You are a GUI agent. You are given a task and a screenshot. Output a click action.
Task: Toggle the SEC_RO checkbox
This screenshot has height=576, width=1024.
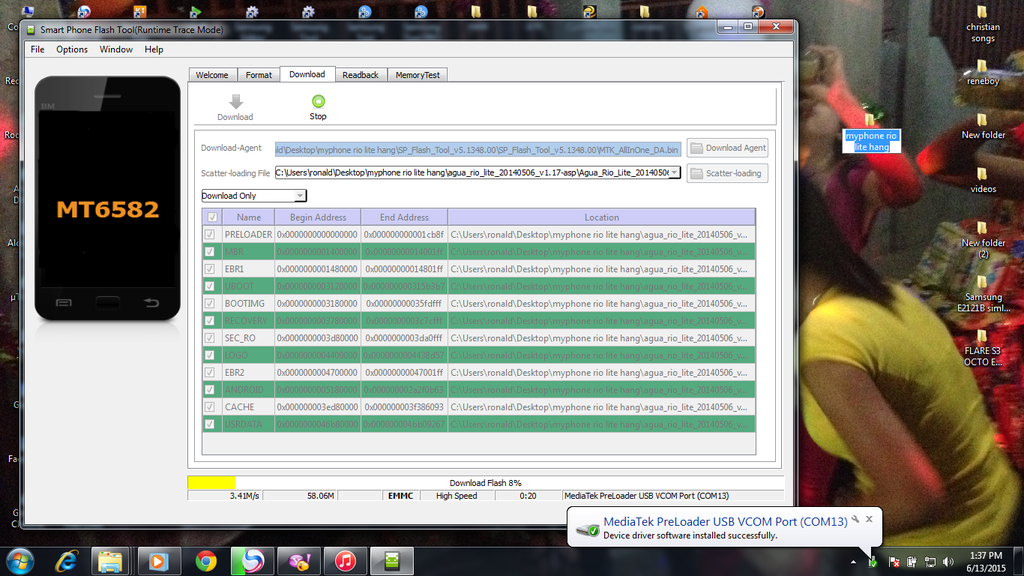[x=210, y=338]
